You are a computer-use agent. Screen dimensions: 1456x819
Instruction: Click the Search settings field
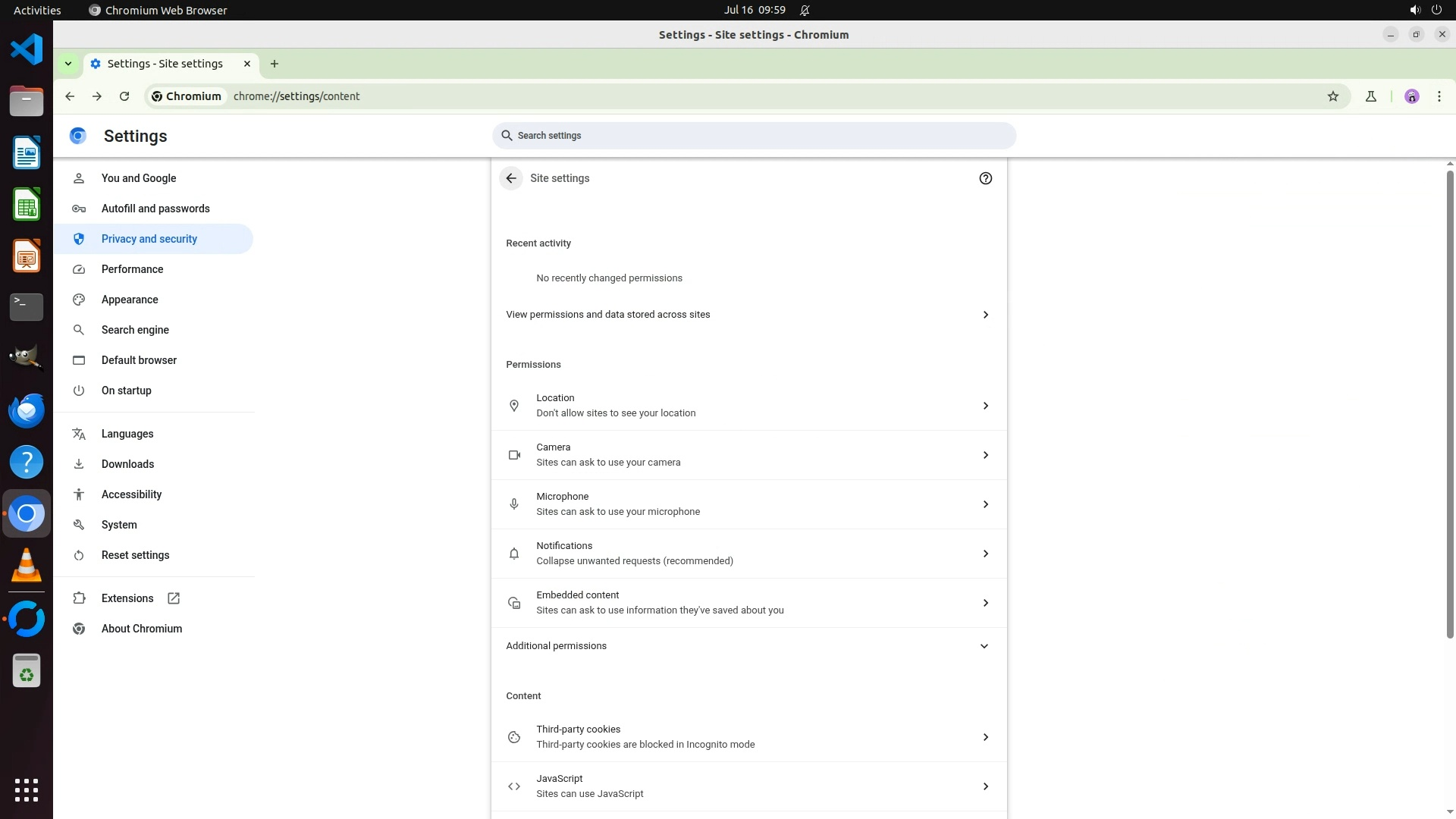754,136
